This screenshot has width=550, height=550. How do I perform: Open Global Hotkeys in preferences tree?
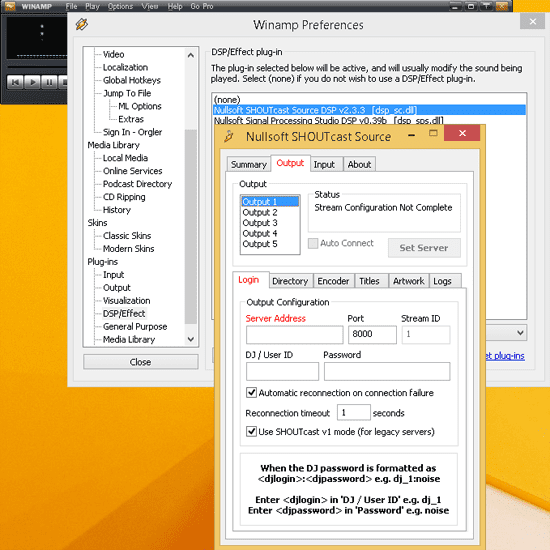[x=132, y=80]
